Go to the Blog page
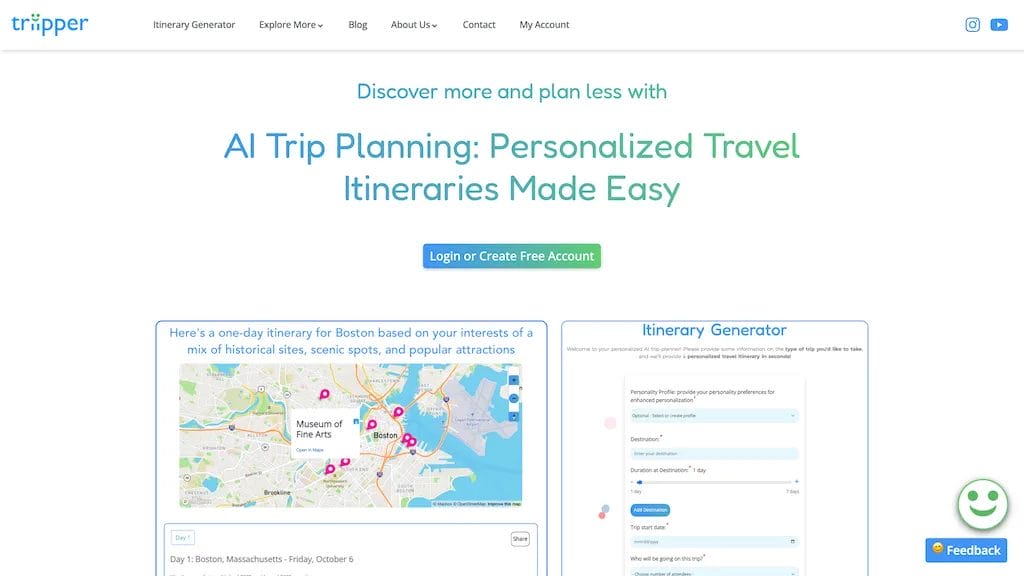The width and height of the screenshot is (1024, 576). [357, 25]
